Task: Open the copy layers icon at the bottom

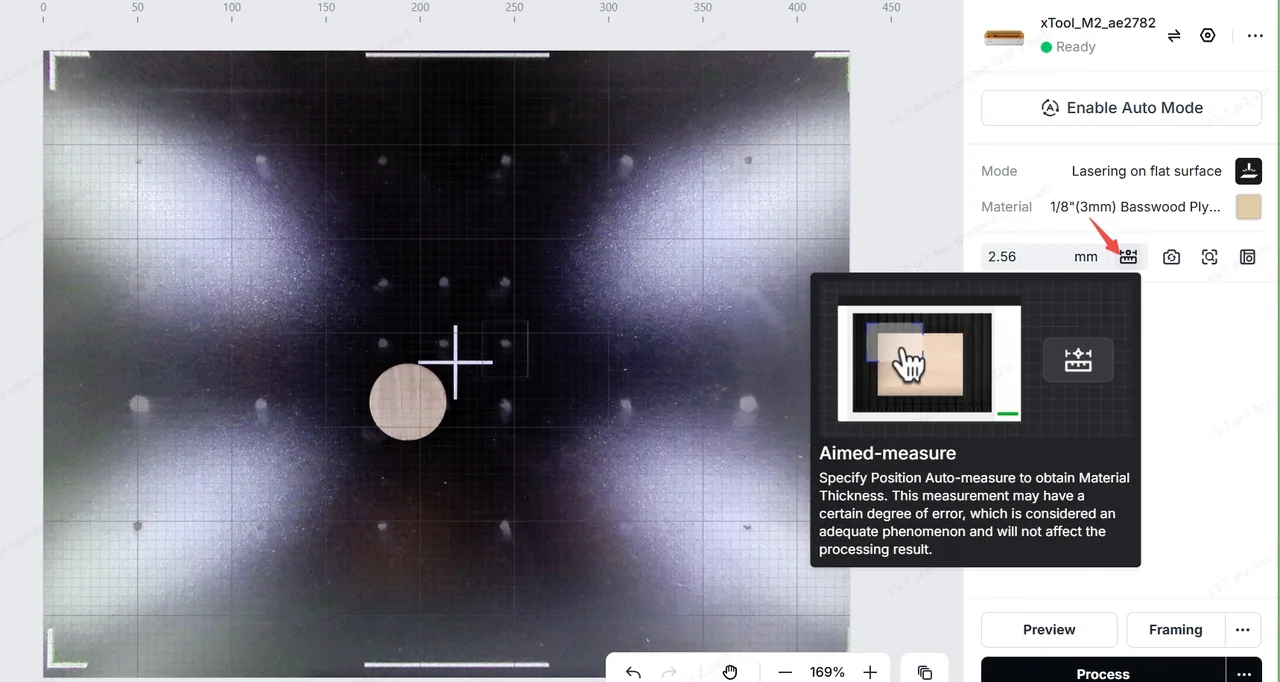Action: point(925,672)
